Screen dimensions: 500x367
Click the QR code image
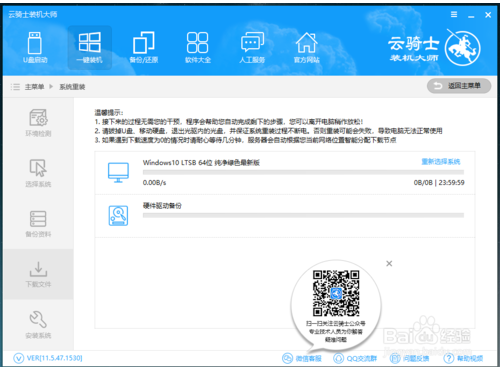(x=336, y=293)
